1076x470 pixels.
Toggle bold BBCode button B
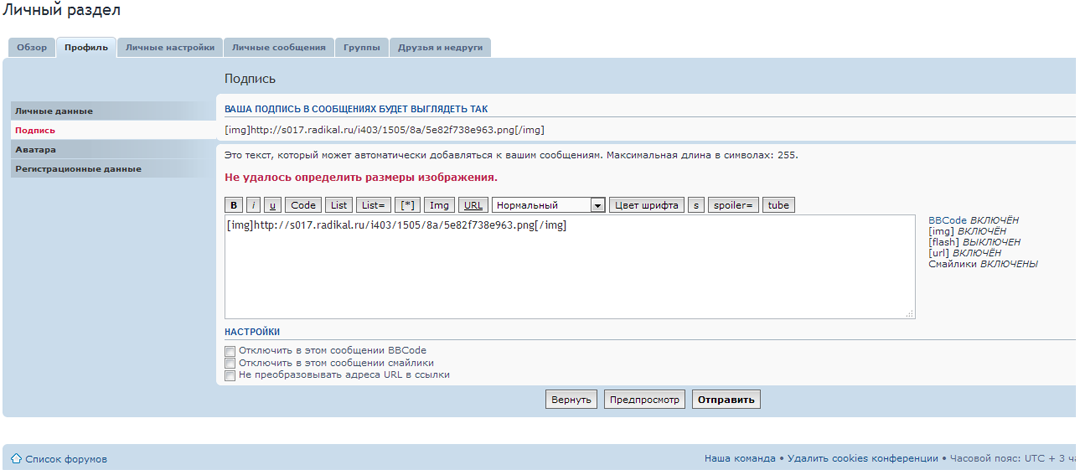pyautogui.click(x=234, y=205)
